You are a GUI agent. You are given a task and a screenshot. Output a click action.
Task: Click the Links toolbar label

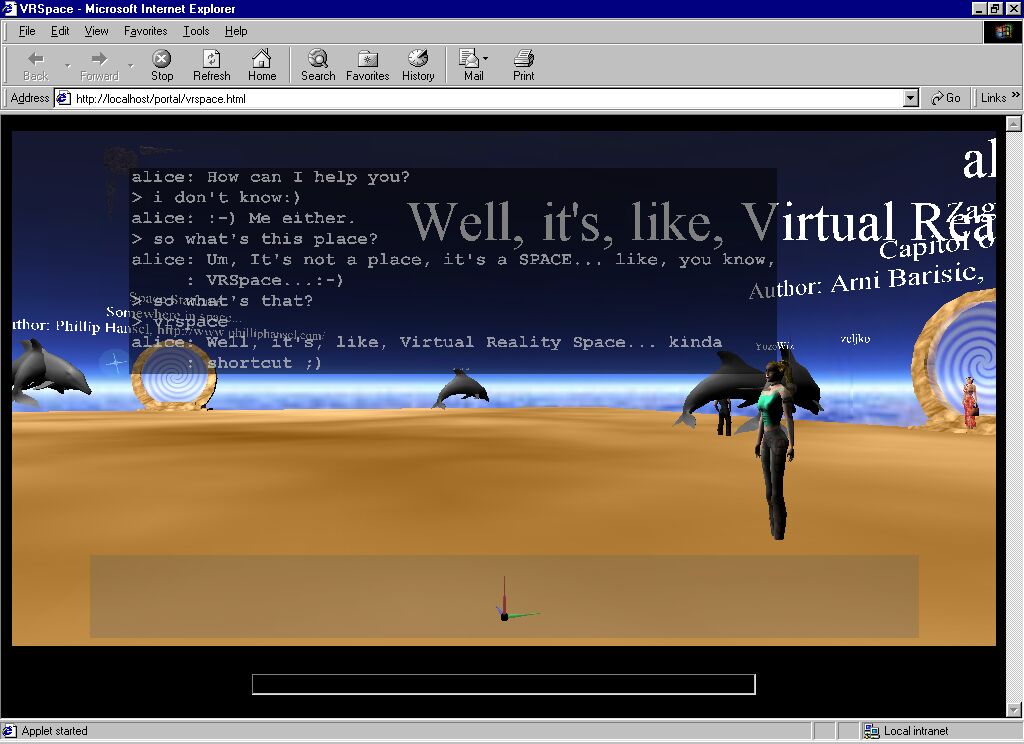click(x=993, y=98)
